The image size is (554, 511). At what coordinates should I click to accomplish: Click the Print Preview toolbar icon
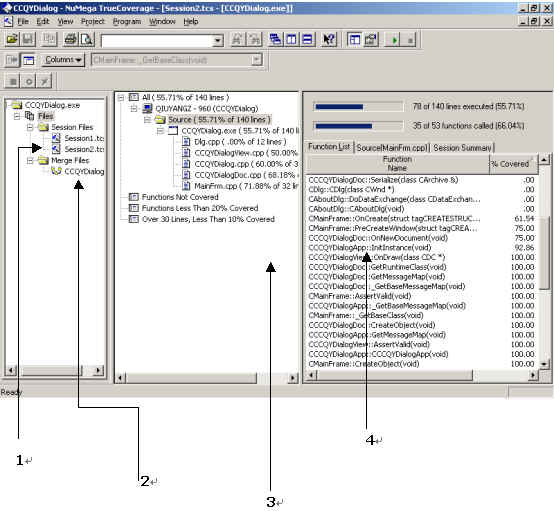coord(87,39)
